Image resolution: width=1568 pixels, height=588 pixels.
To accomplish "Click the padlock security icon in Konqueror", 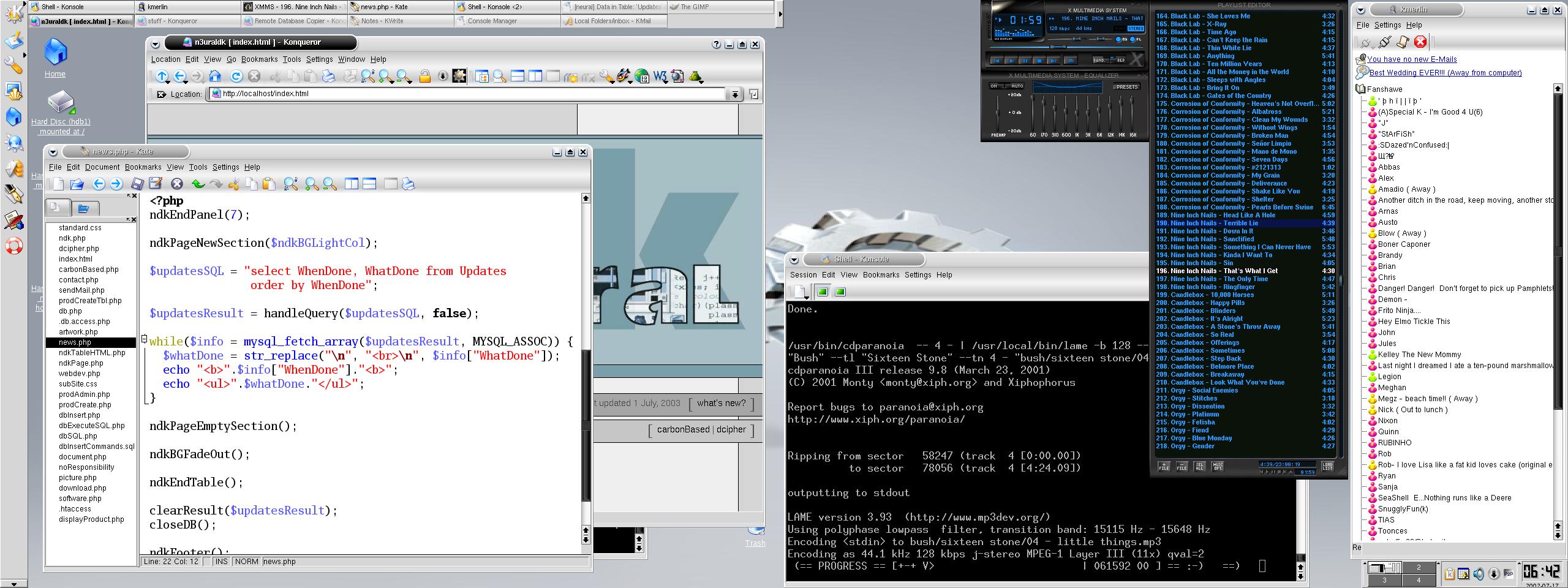I will tap(424, 77).
